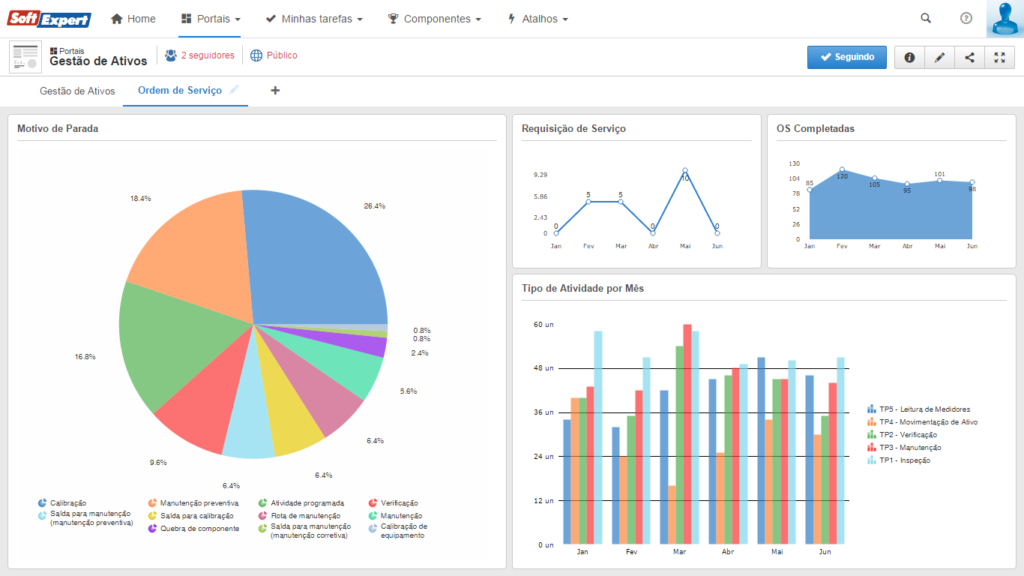The image size is (1024, 576).
Task: Toggle TP3 - Manutenção legend series
Action: coord(909,447)
